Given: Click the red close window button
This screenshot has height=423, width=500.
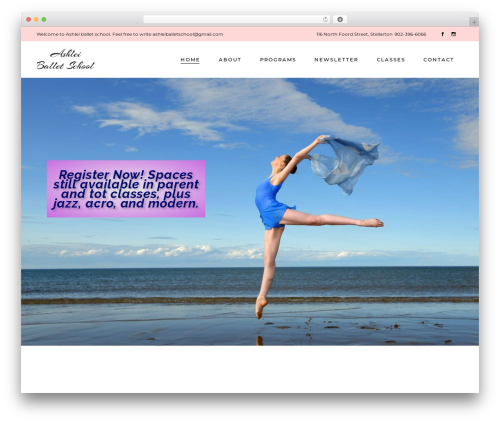Looking at the screenshot, I should 29,20.
